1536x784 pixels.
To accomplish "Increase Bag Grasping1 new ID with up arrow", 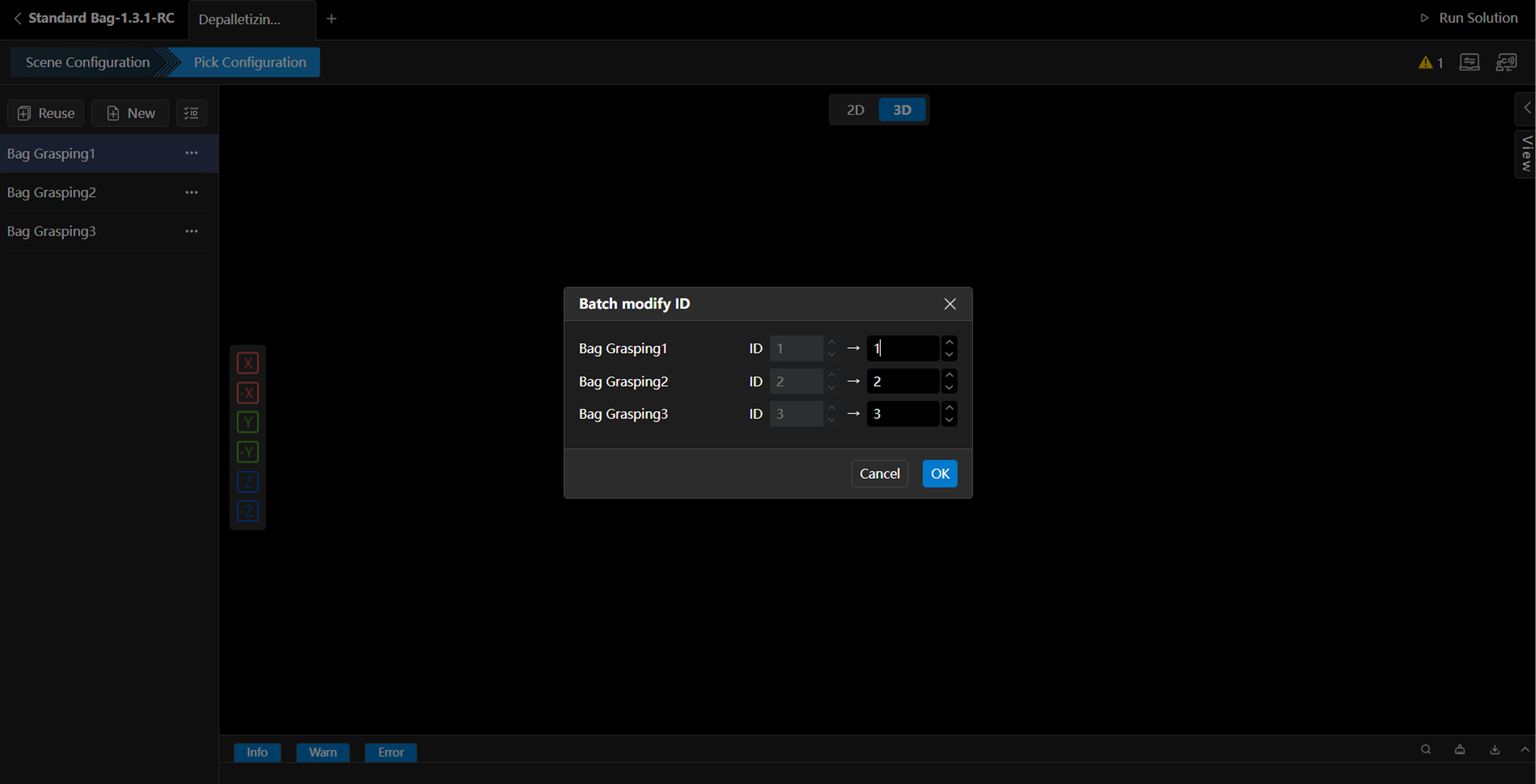I will pyautogui.click(x=949, y=343).
